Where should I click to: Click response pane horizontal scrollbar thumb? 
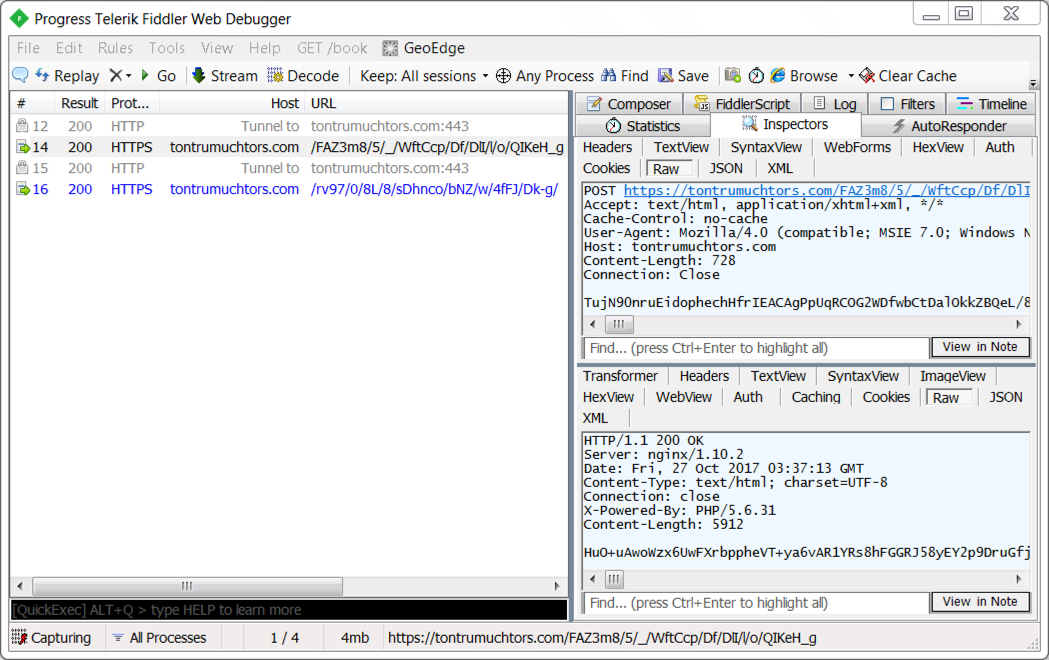614,579
